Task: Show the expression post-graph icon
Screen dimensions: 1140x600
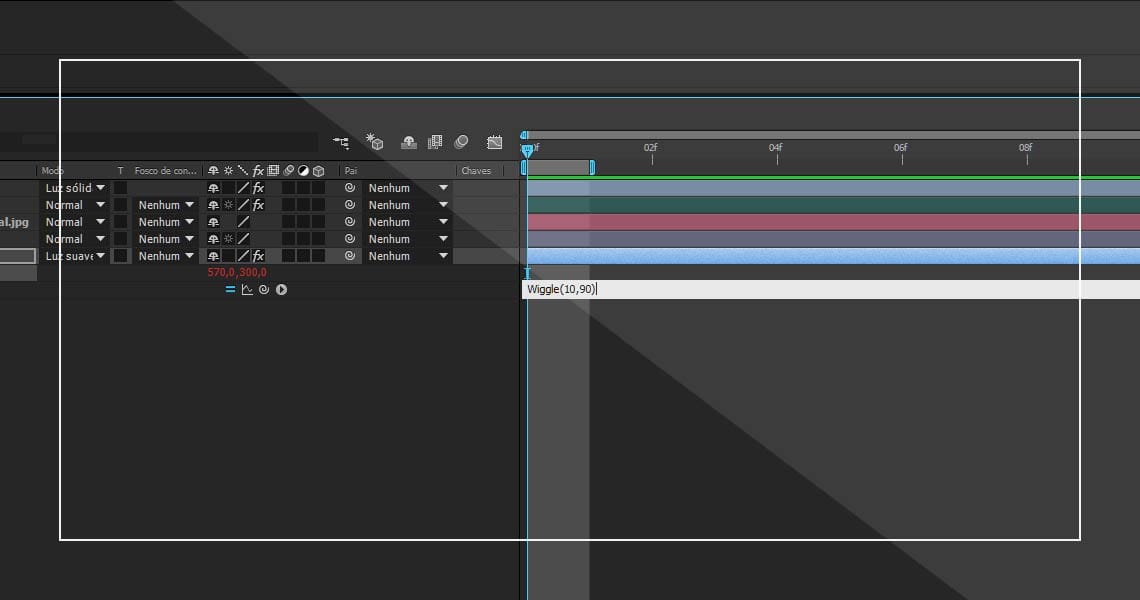Action: 247,290
